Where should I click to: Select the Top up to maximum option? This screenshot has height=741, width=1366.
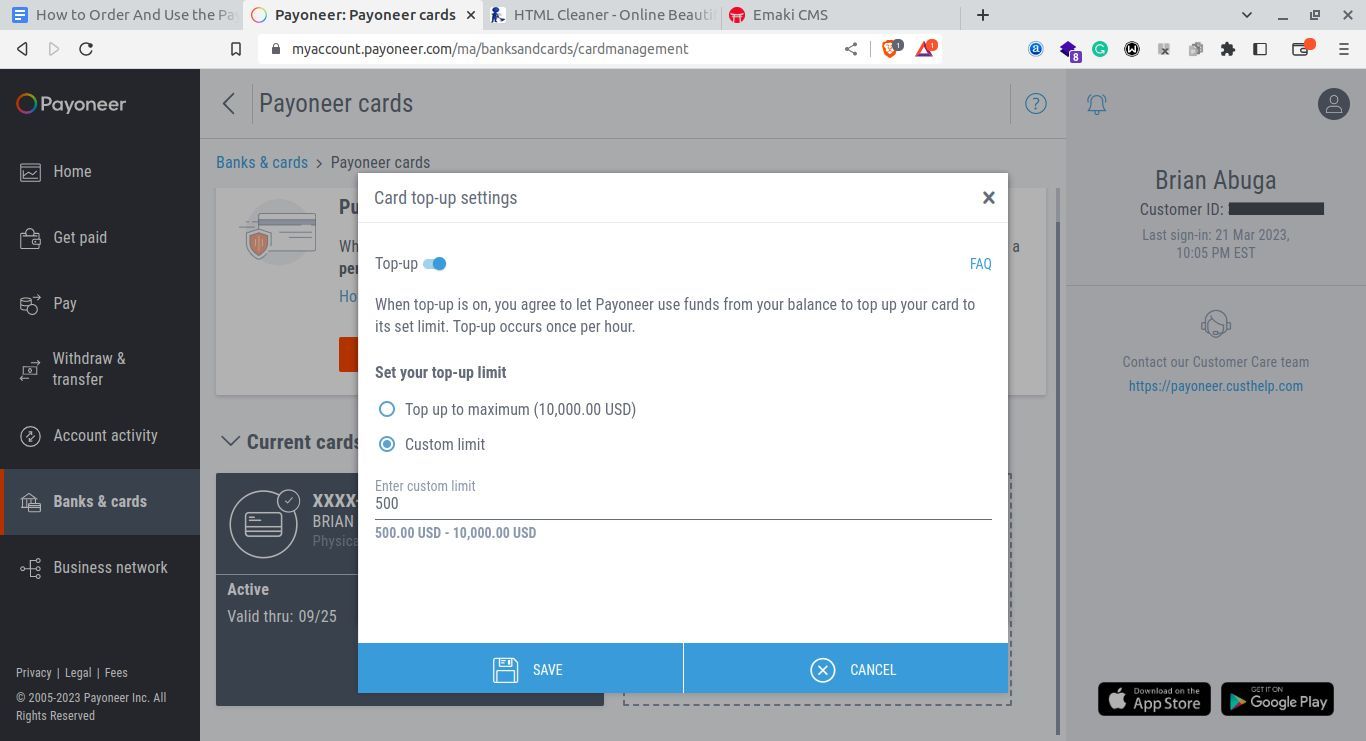[387, 409]
